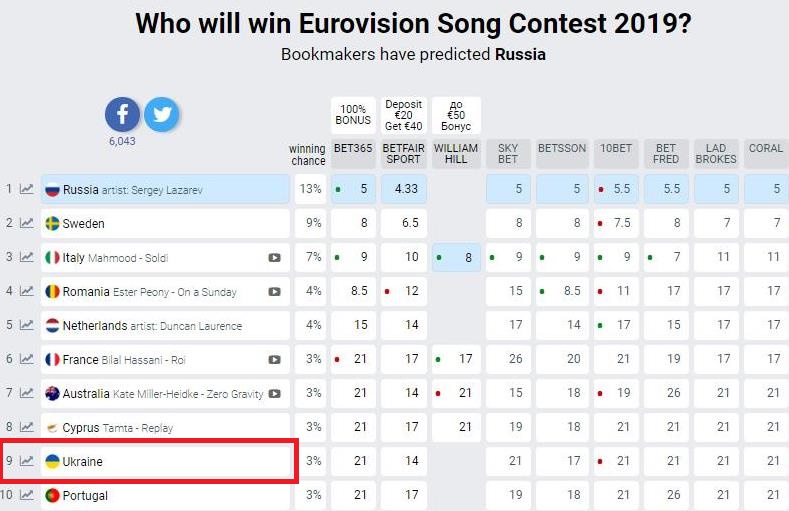The image size is (789, 511).
Task: Select the SKY BET column header
Action: [x=508, y=153]
